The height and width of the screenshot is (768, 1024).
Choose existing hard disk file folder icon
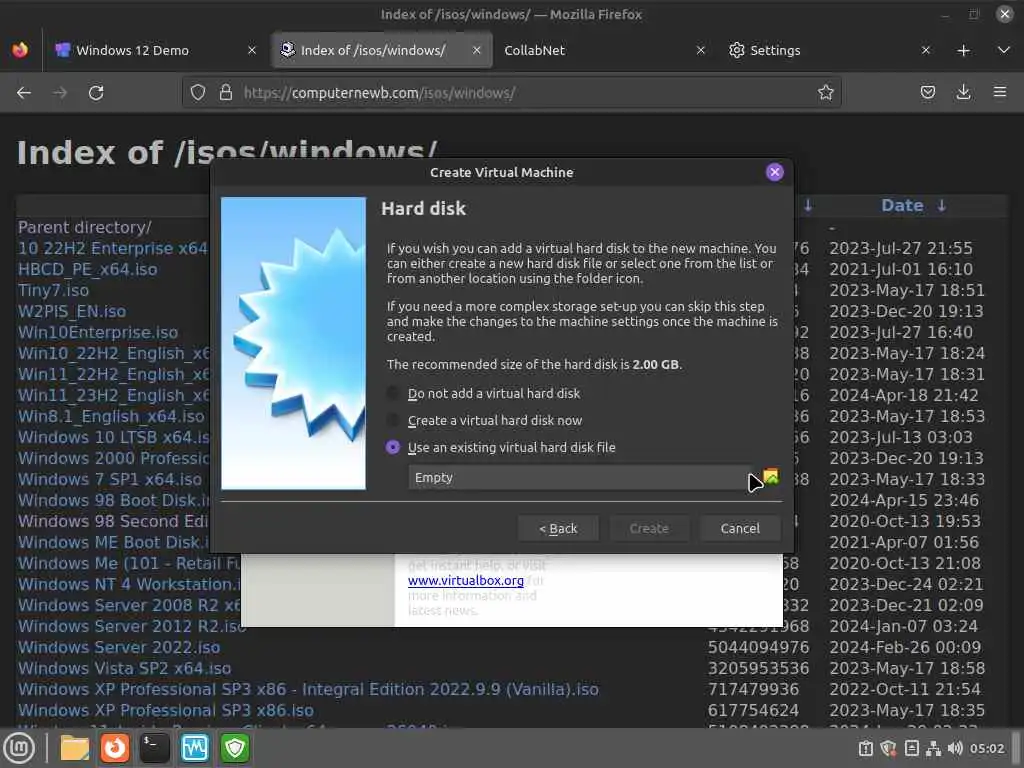(771, 477)
